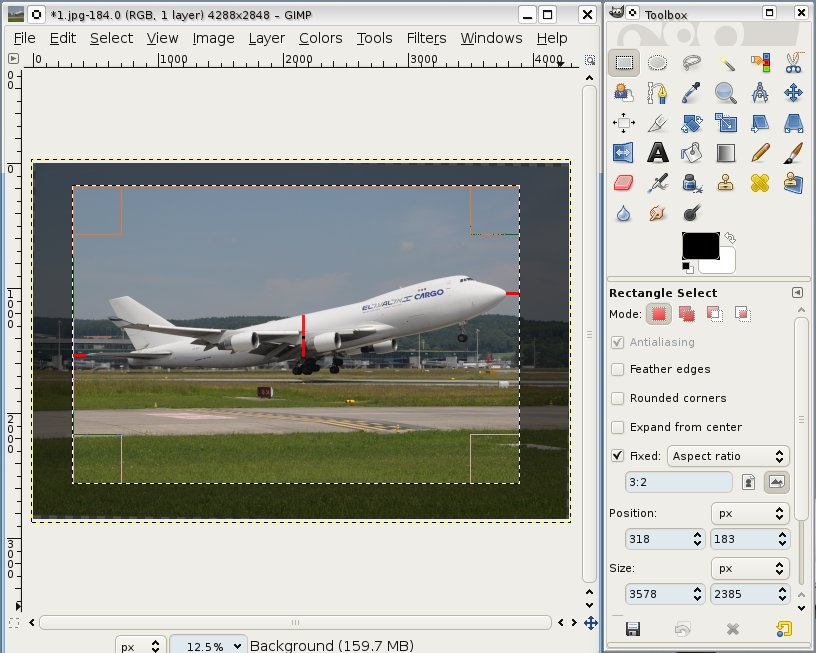The image size is (816, 653).
Task: Open the 12.5% zoom level dropdown
Action: [208, 645]
